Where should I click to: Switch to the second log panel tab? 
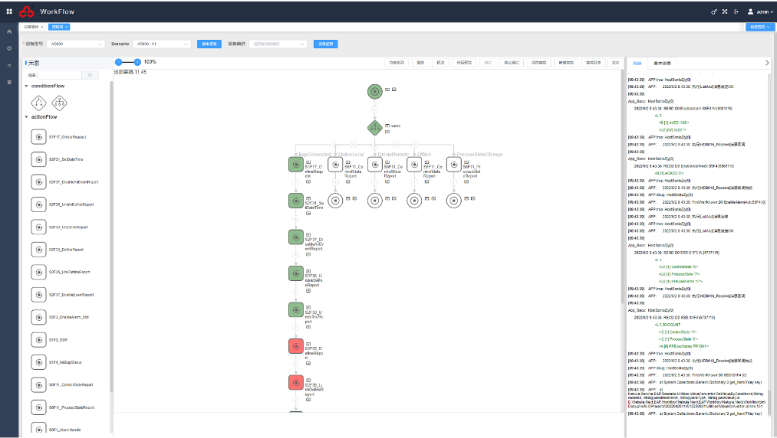click(x=662, y=63)
